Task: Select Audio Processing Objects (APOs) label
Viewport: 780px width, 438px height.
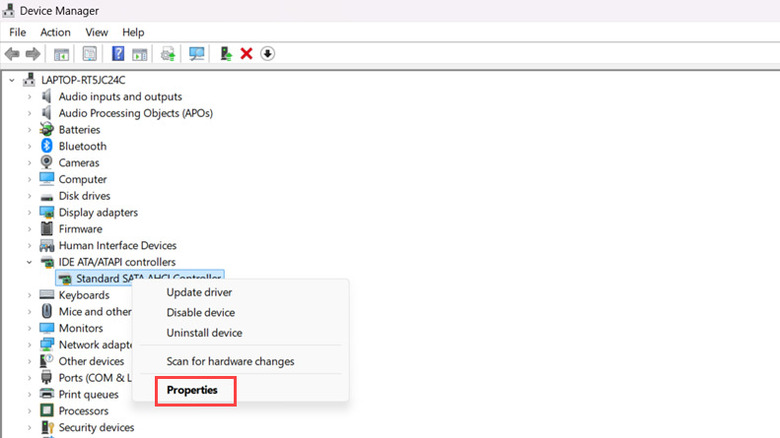Action: tap(135, 113)
